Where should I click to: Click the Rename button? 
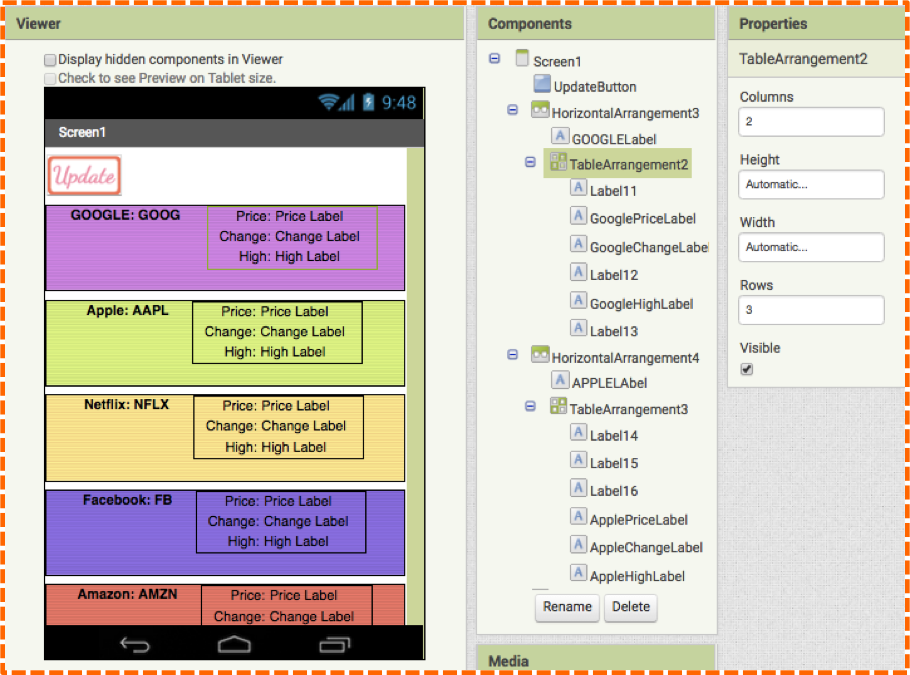click(567, 607)
